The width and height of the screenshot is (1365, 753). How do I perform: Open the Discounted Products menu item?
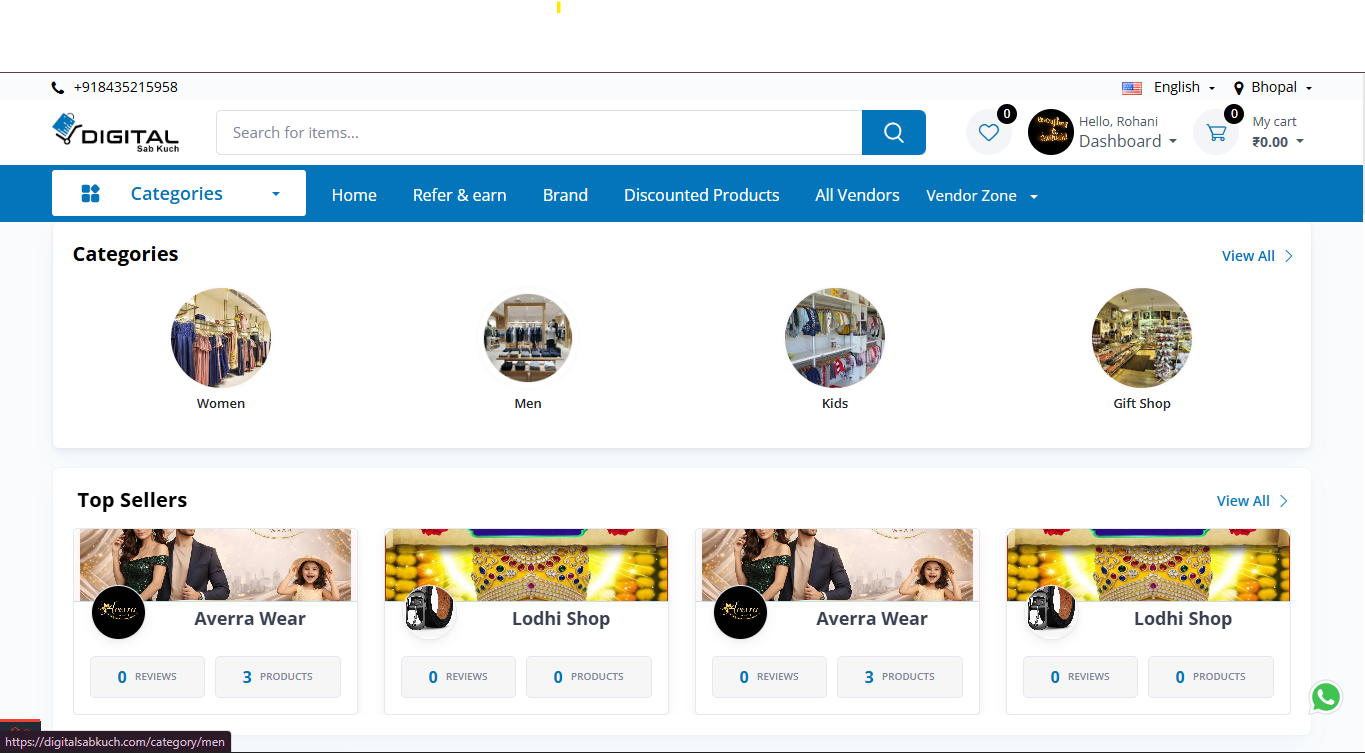click(x=701, y=196)
